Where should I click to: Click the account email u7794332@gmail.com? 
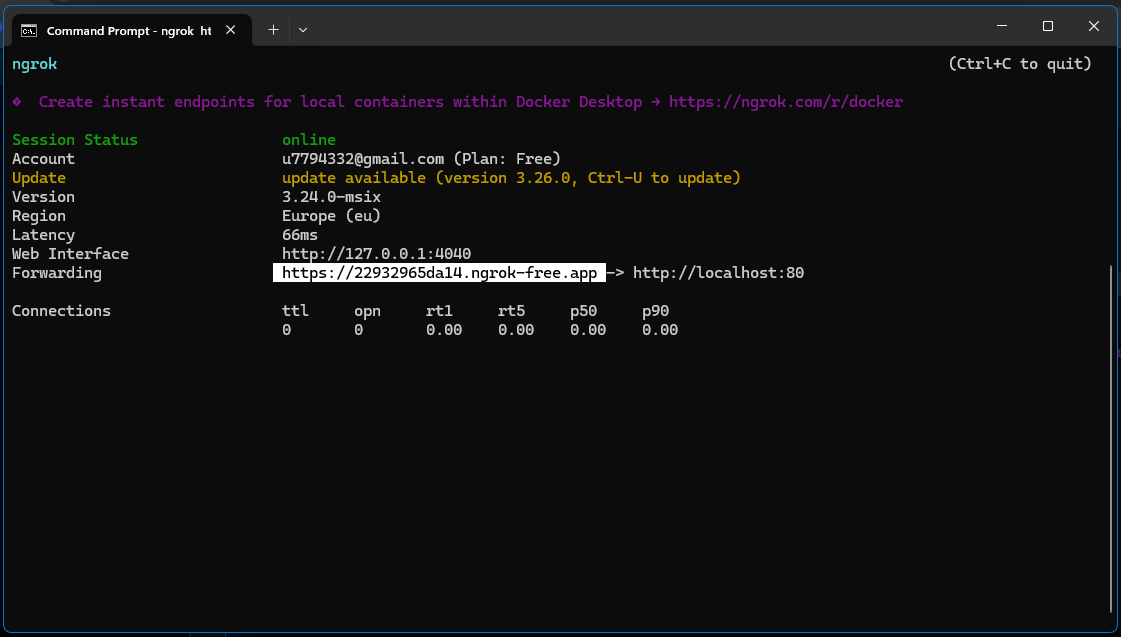coord(362,159)
